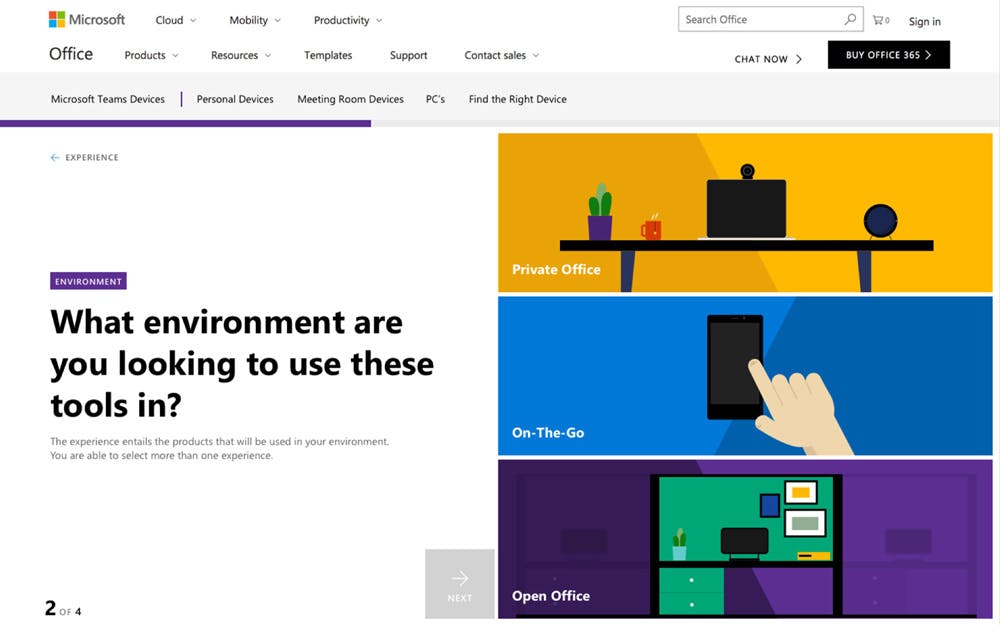Click the Sign in link

(x=924, y=22)
